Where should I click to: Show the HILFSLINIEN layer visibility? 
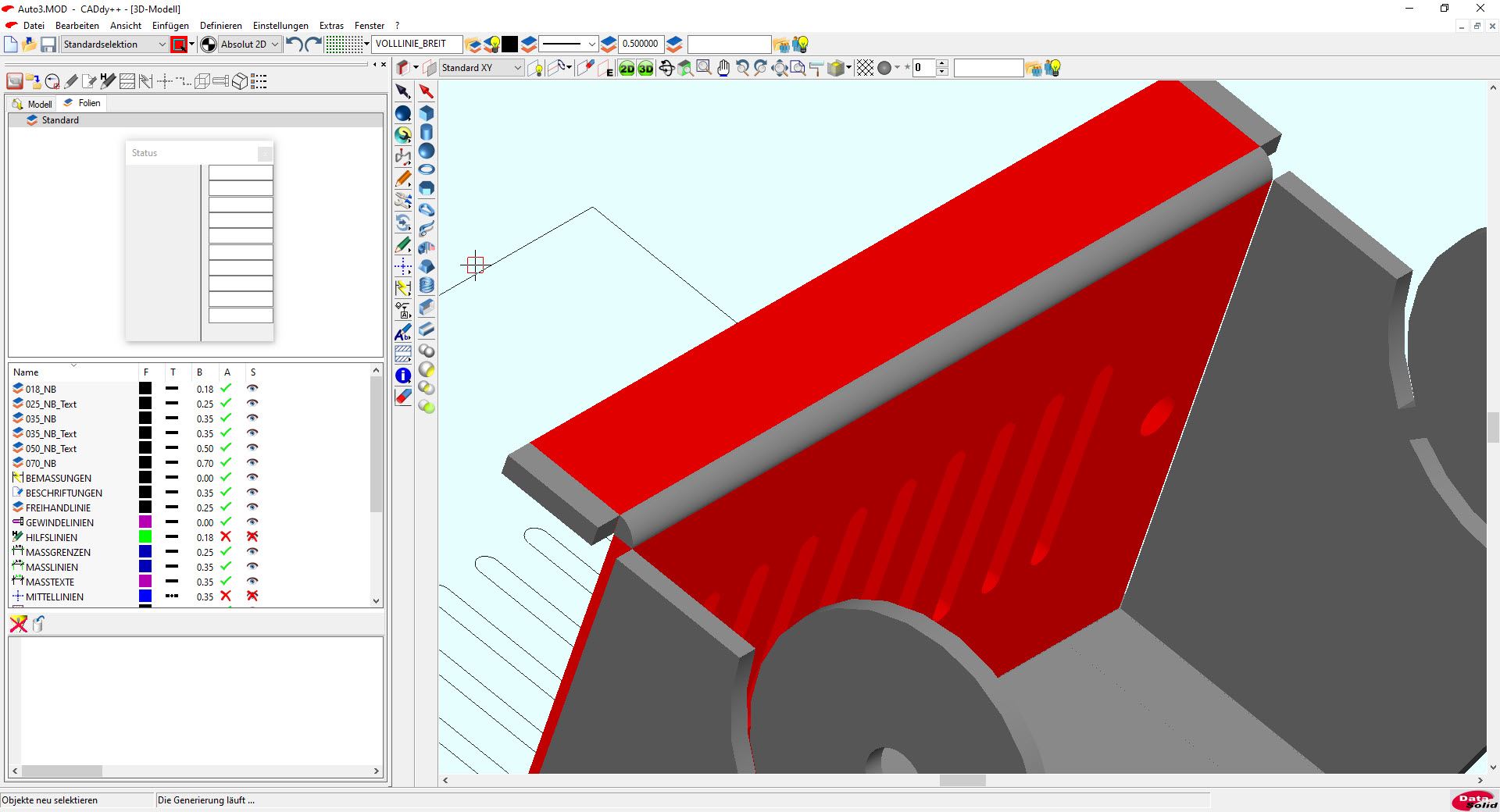pos(252,537)
